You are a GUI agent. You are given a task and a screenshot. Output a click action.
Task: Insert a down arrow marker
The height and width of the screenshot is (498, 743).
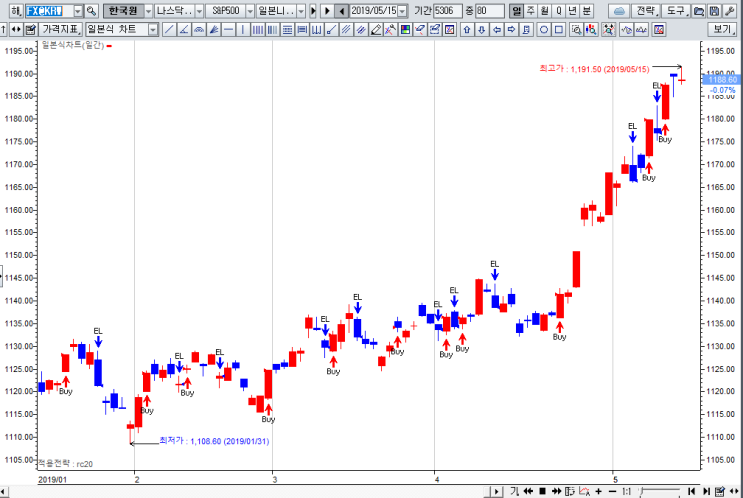pyautogui.click(x=481, y=30)
